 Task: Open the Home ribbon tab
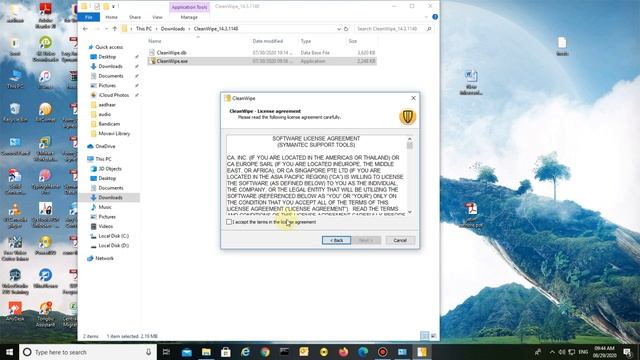(x=111, y=17)
